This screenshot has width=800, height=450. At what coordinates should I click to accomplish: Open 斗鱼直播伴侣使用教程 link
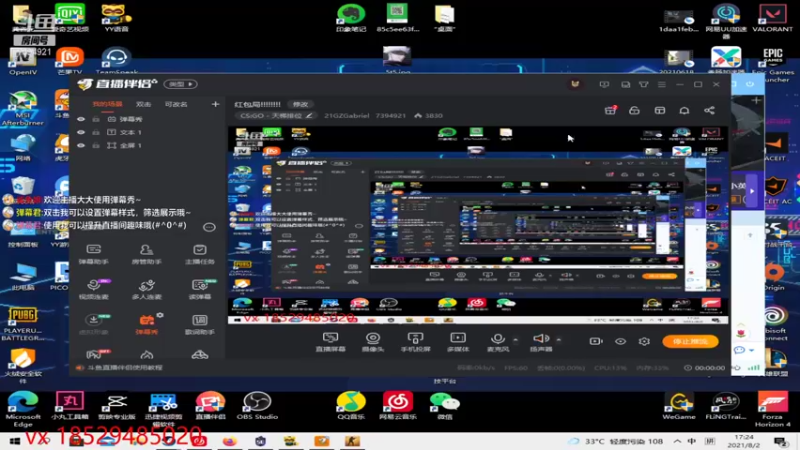124,367
